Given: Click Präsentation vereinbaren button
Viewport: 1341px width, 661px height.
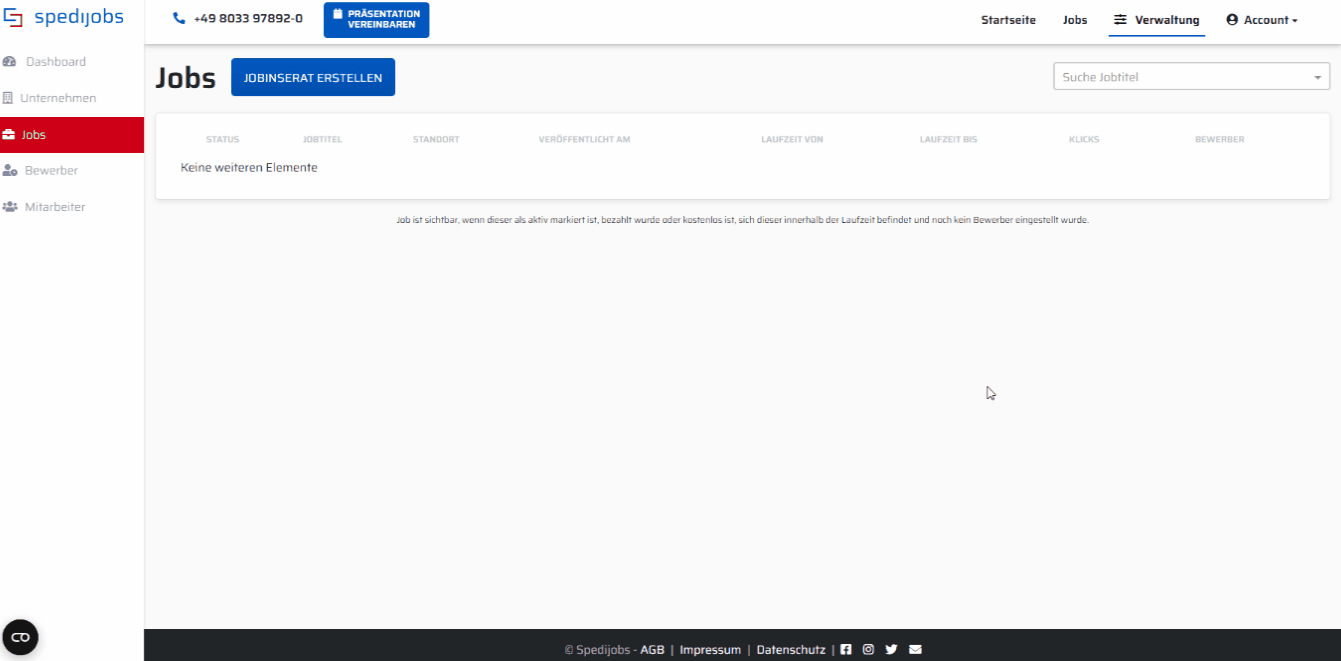Looking at the screenshot, I should (376, 20).
